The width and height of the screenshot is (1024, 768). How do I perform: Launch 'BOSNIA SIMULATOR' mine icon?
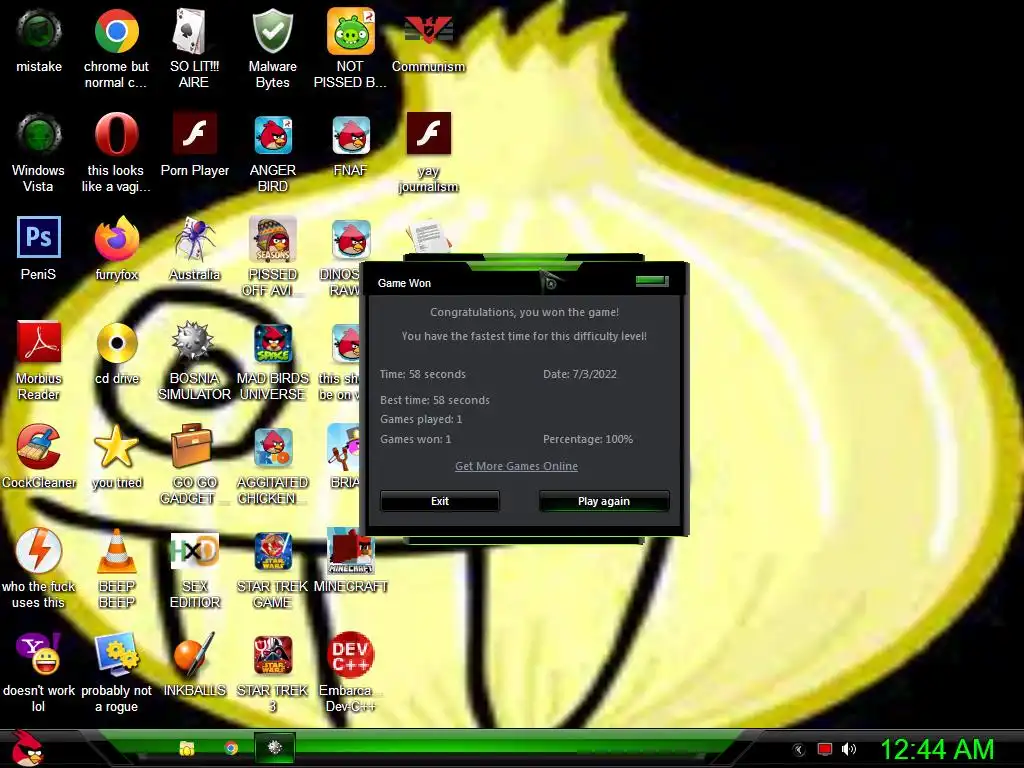193,342
